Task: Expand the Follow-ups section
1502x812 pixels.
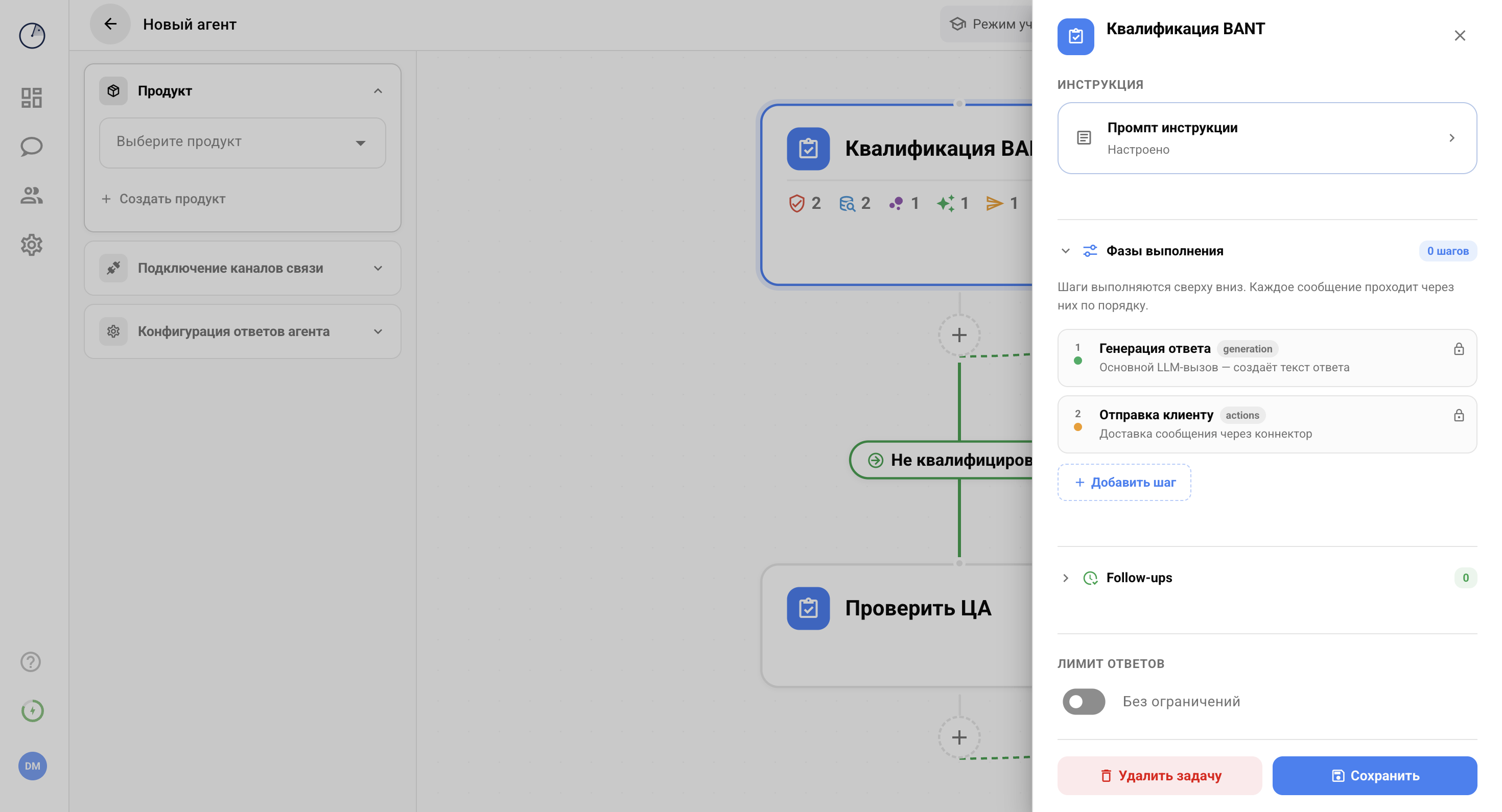Action: tap(1066, 578)
